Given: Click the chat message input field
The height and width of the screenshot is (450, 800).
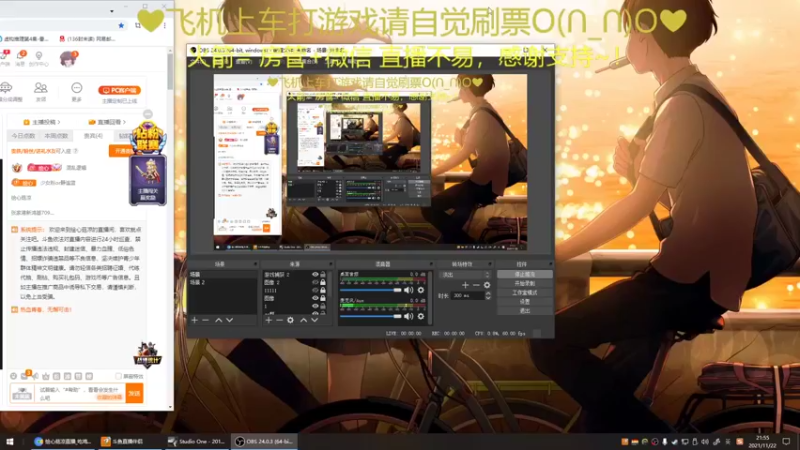Looking at the screenshot, I should pos(79,393).
